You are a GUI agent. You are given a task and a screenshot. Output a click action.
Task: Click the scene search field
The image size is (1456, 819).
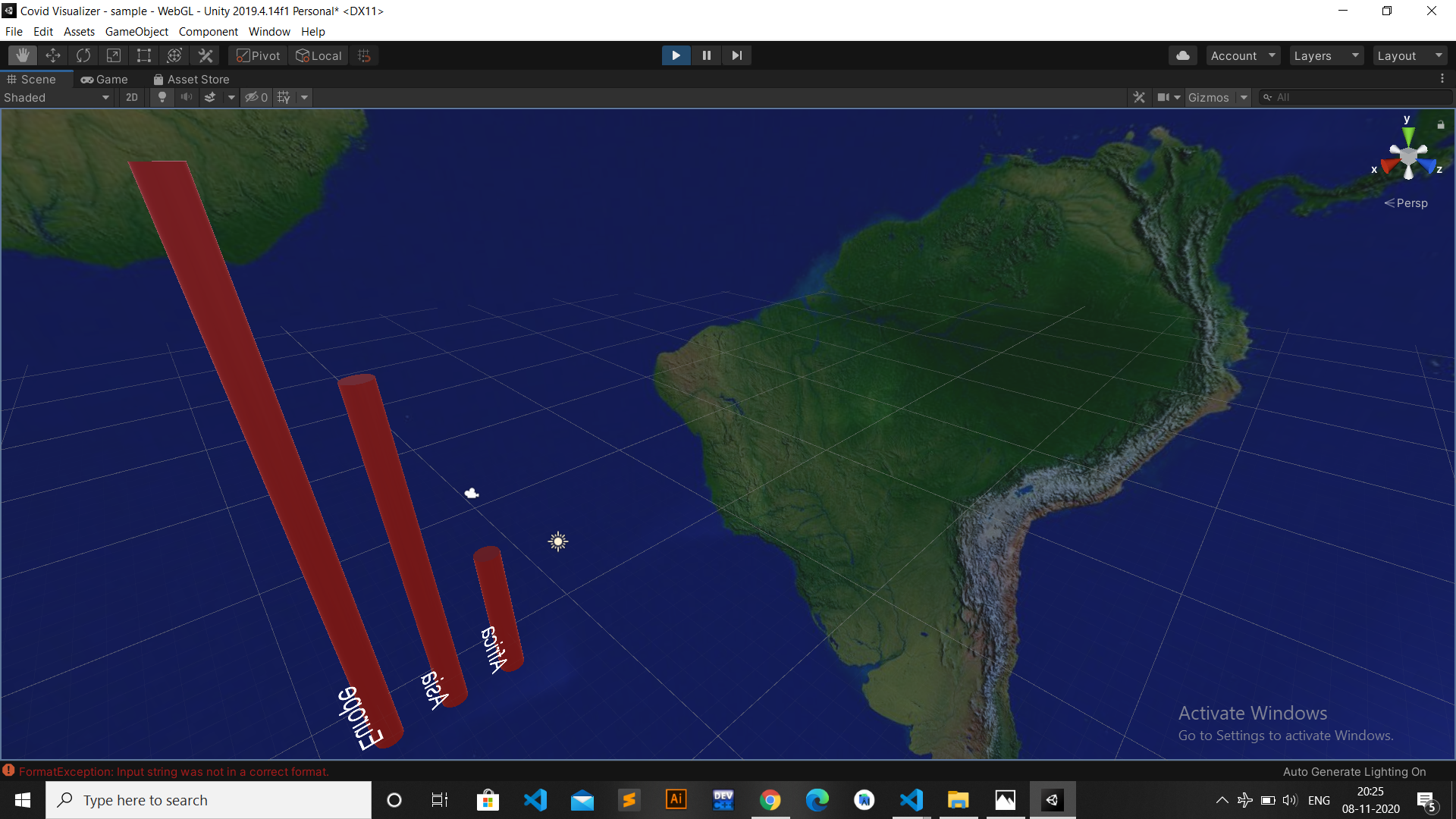(1357, 97)
